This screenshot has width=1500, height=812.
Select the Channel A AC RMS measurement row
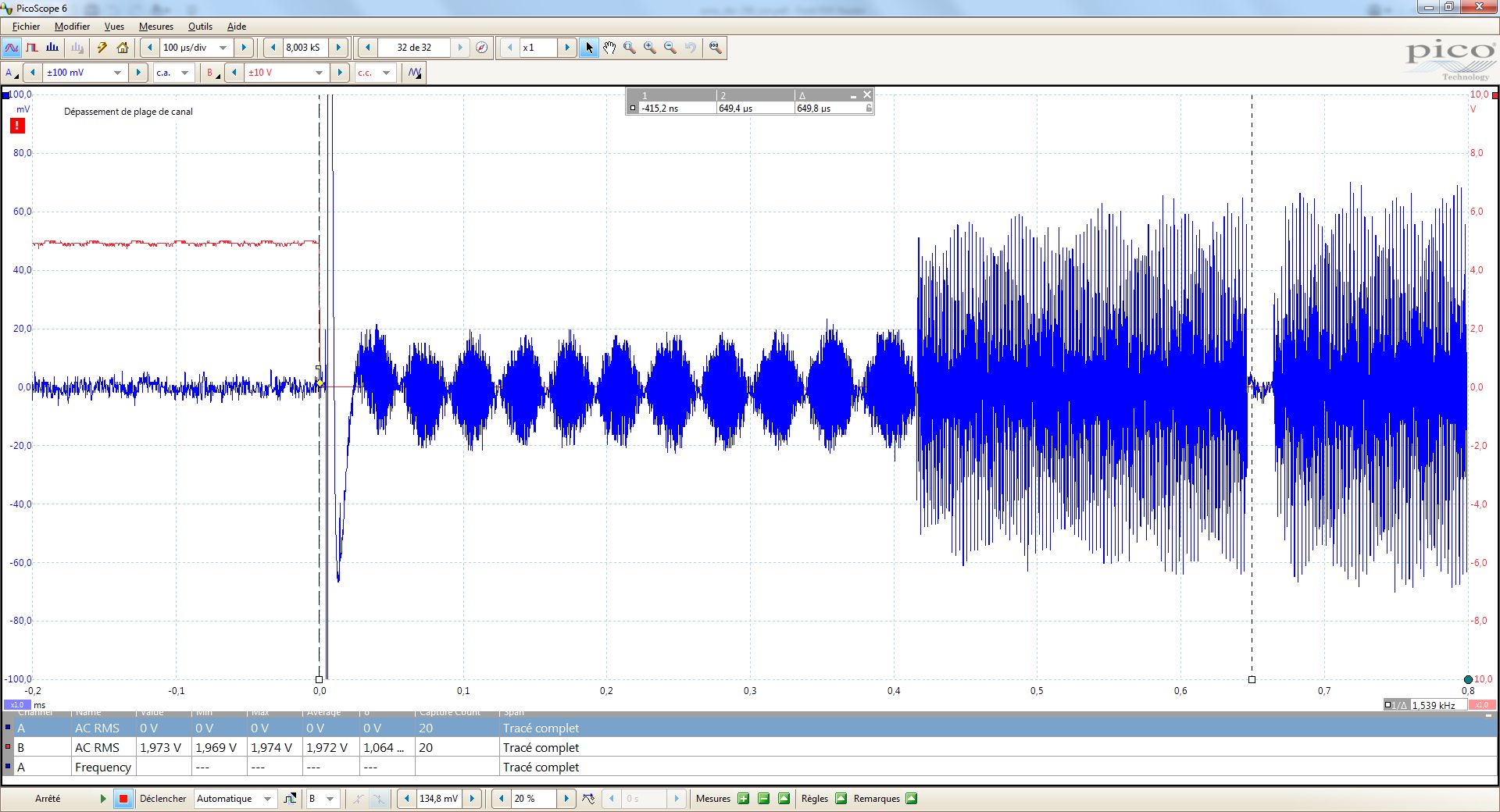(x=750, y=728)
